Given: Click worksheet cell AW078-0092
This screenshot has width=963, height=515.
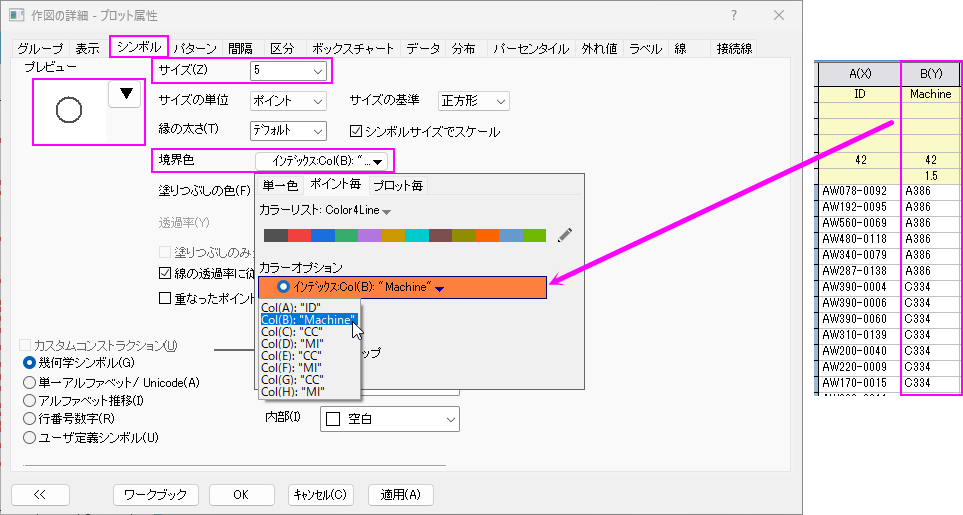Looking at the screenshot, I should pyautogui.click(x=860, y=191).
